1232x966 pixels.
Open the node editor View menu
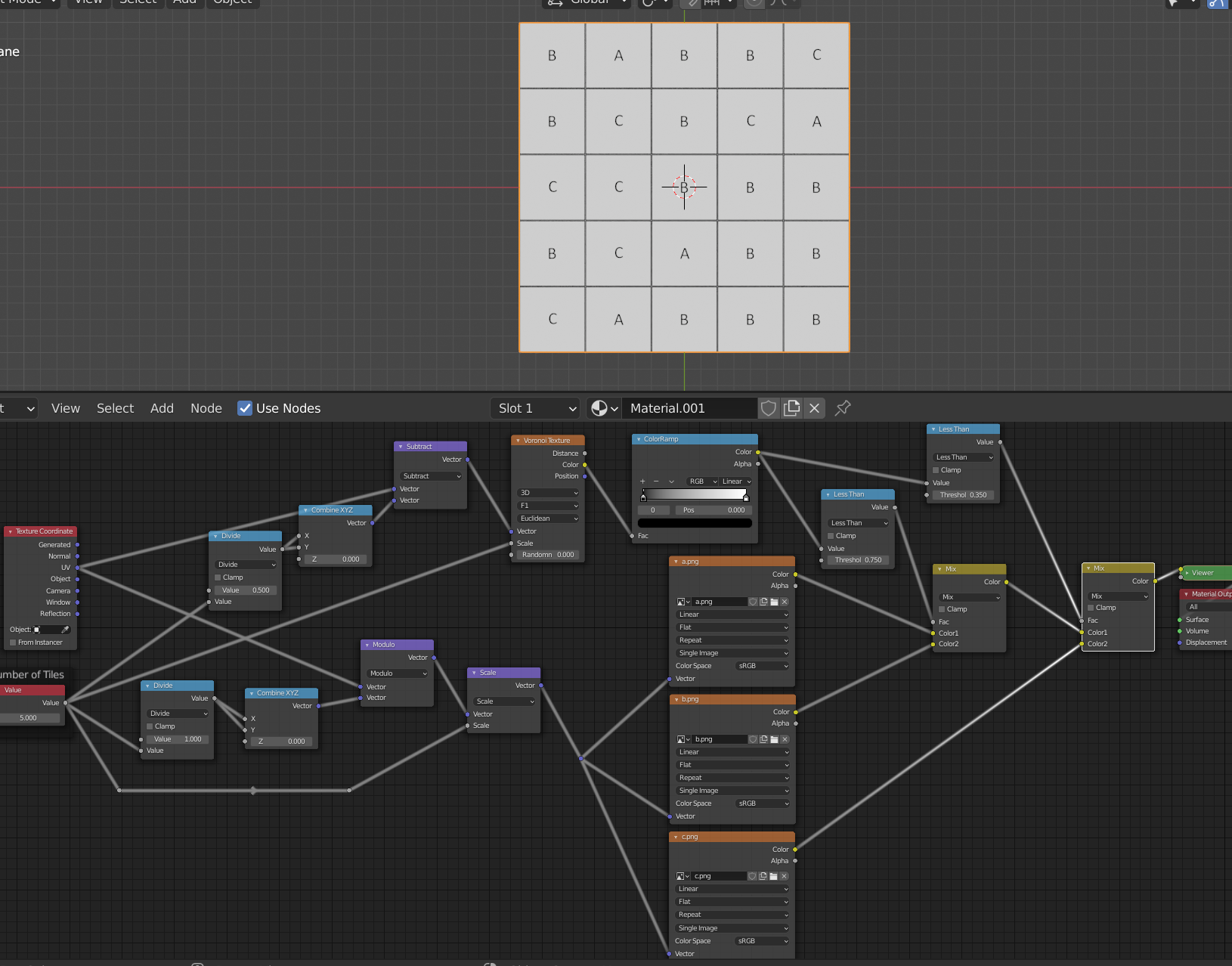(x=66, y=408)
